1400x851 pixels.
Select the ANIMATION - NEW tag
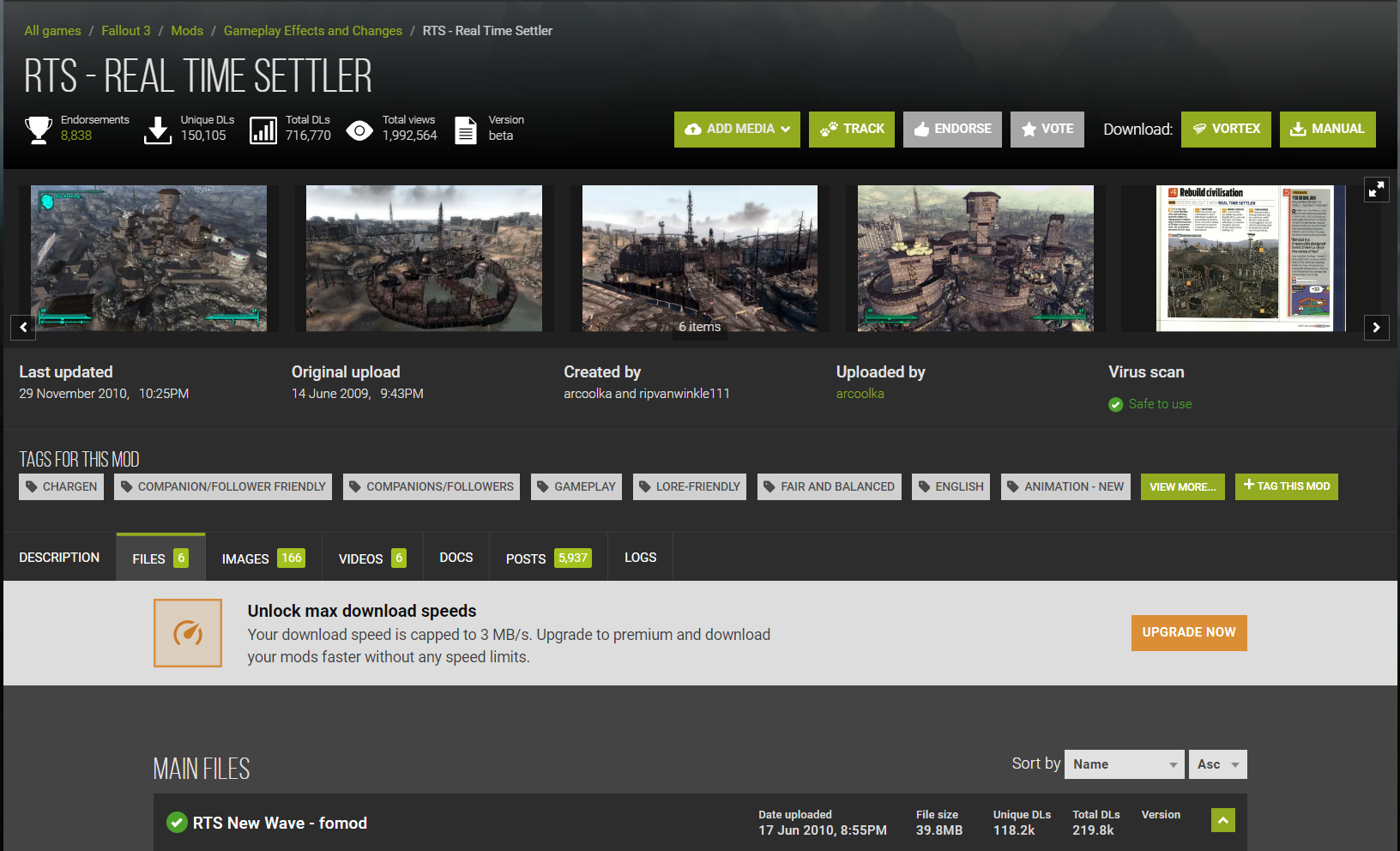1065,486
